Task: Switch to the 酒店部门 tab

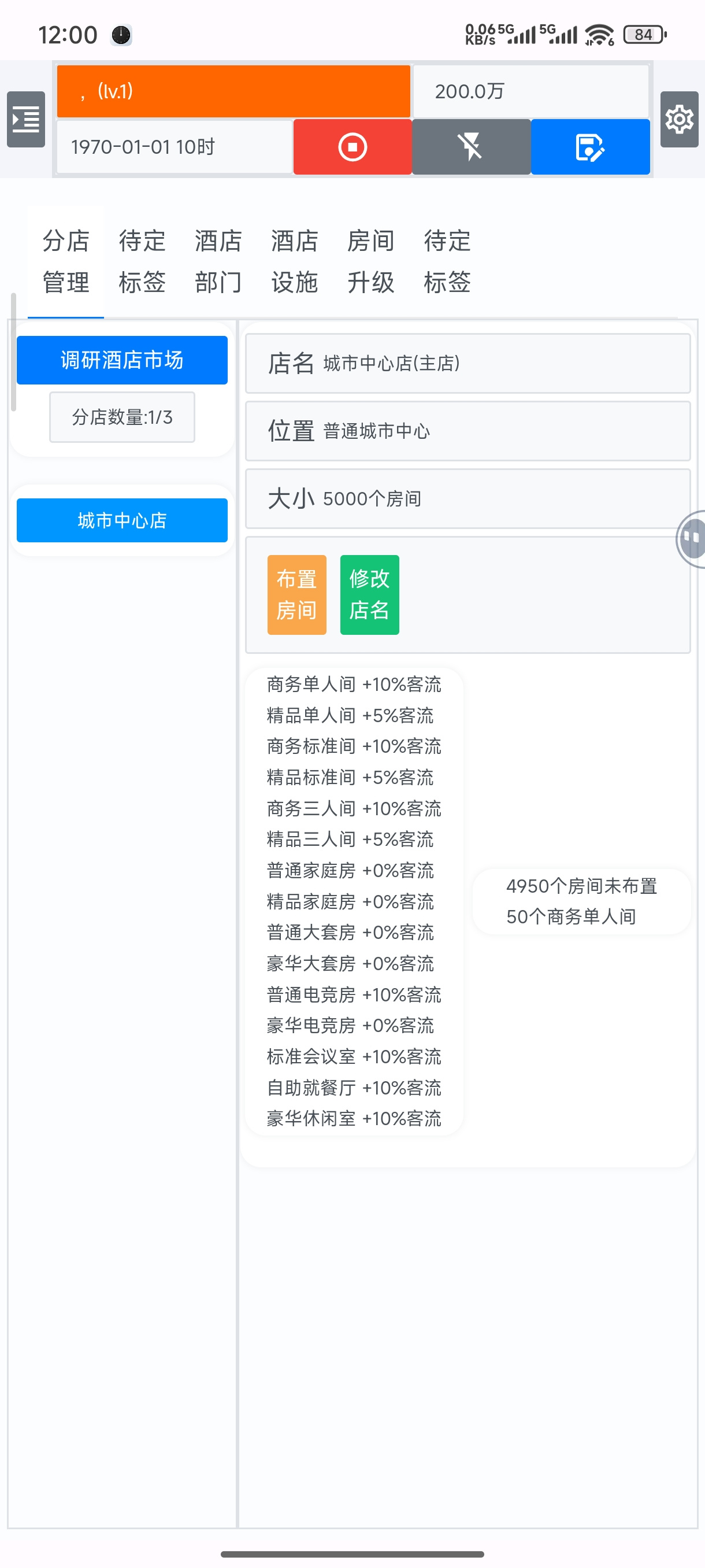Action: point(218,262)
